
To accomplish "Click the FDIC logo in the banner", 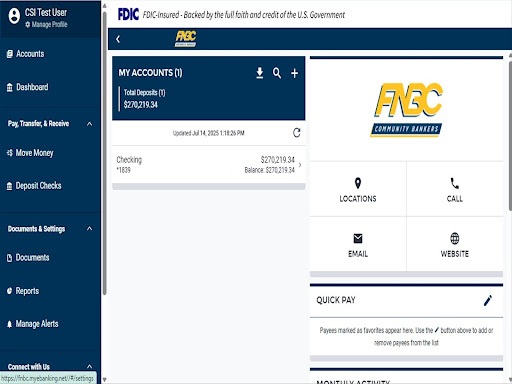I will (128, 14).
